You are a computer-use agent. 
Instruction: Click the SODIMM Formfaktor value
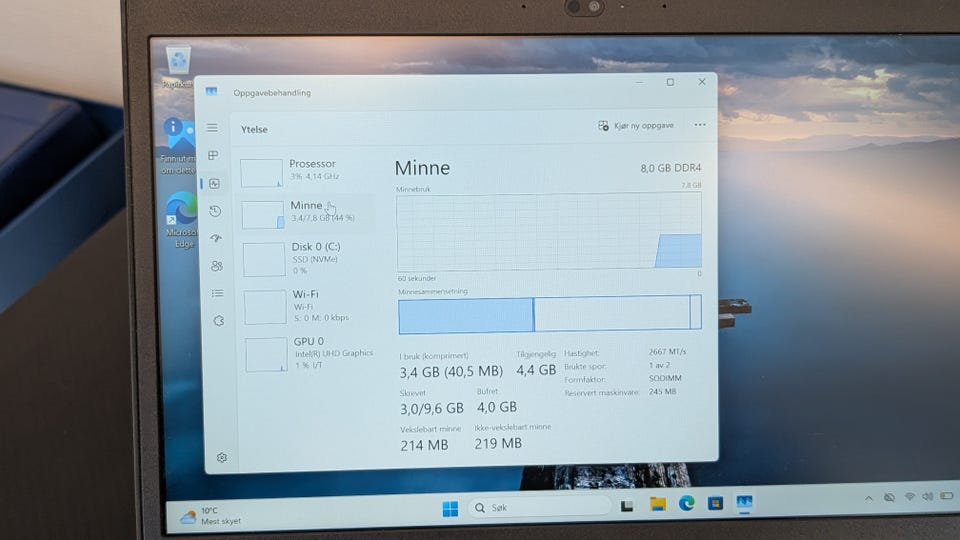point(665,378)
